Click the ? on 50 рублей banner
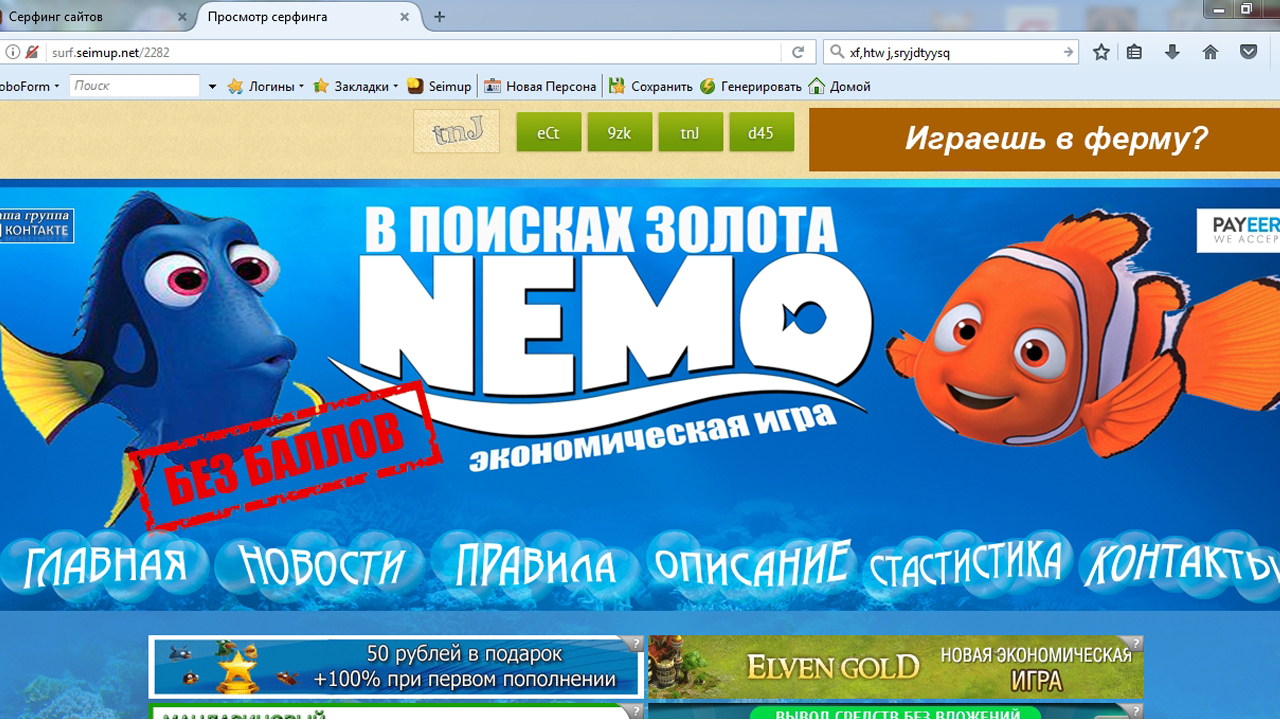 point(634,644)
